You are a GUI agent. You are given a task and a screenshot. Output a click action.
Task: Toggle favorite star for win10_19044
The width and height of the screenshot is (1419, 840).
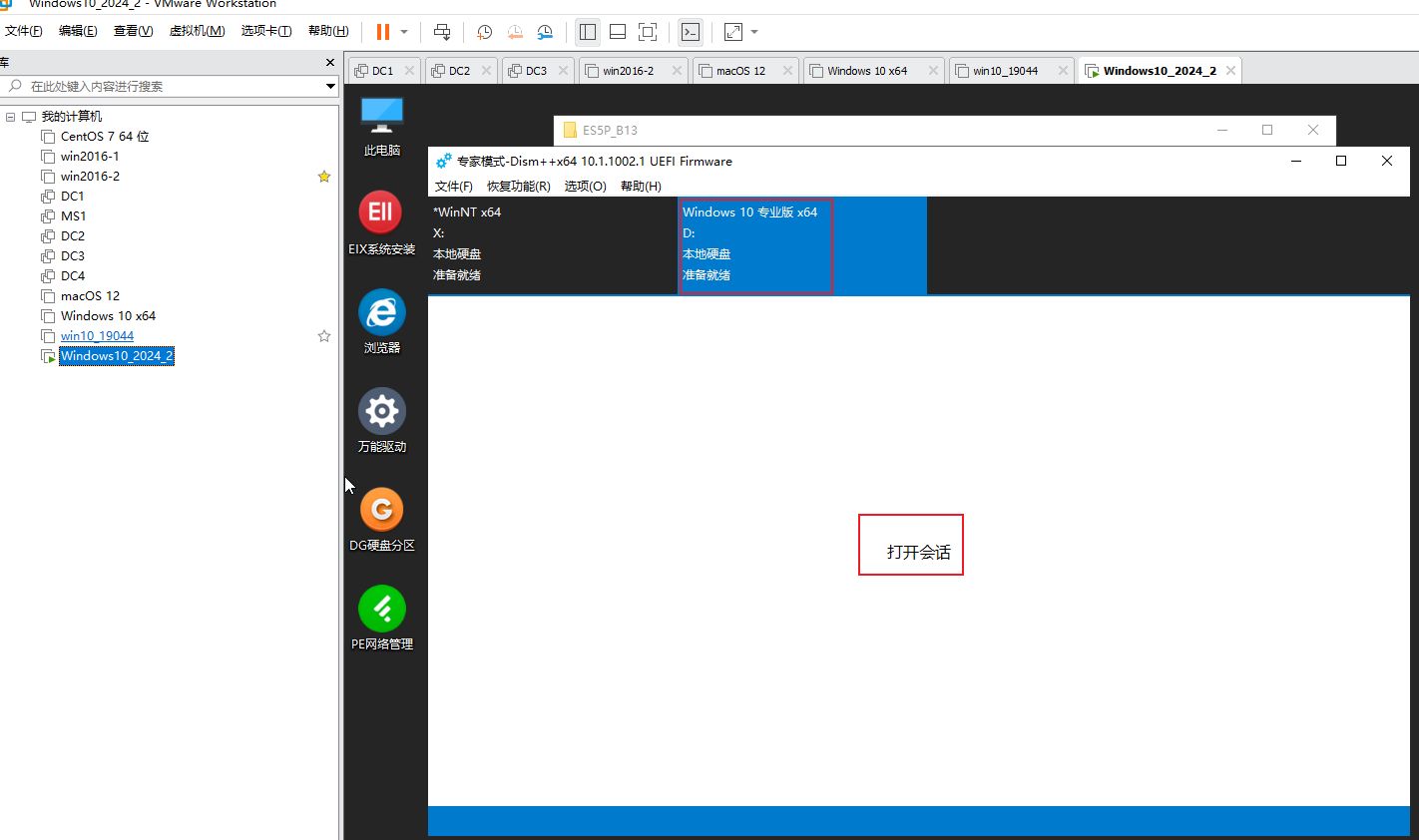(x=323, y=336)
